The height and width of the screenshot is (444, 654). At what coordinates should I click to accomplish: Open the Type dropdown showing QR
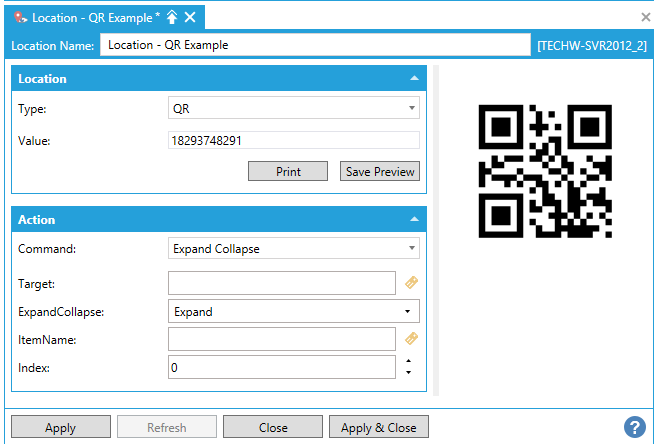(x=294, y=109)
